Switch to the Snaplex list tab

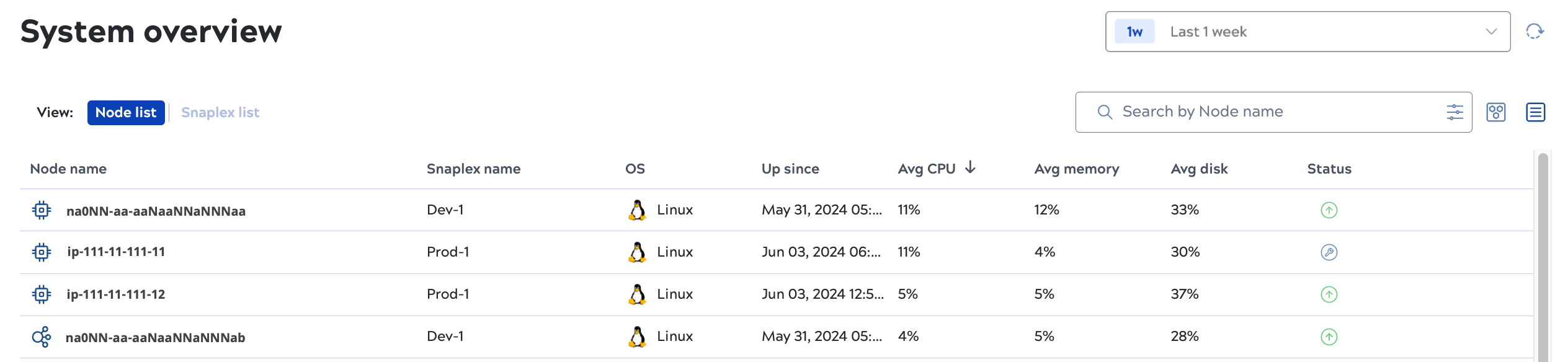(x=220, y=112)
